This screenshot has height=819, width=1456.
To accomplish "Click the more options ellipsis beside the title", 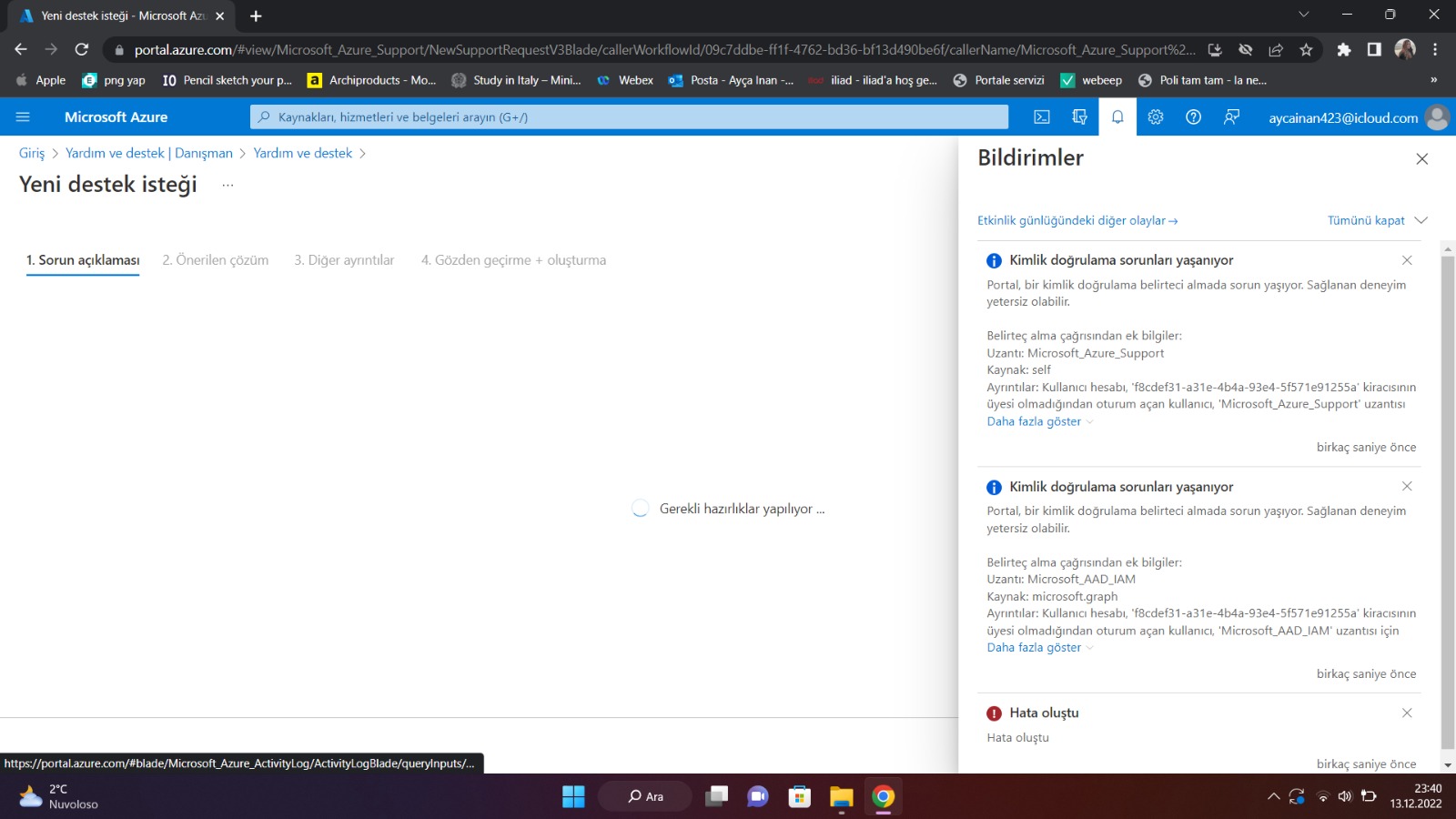I will 227,185.
